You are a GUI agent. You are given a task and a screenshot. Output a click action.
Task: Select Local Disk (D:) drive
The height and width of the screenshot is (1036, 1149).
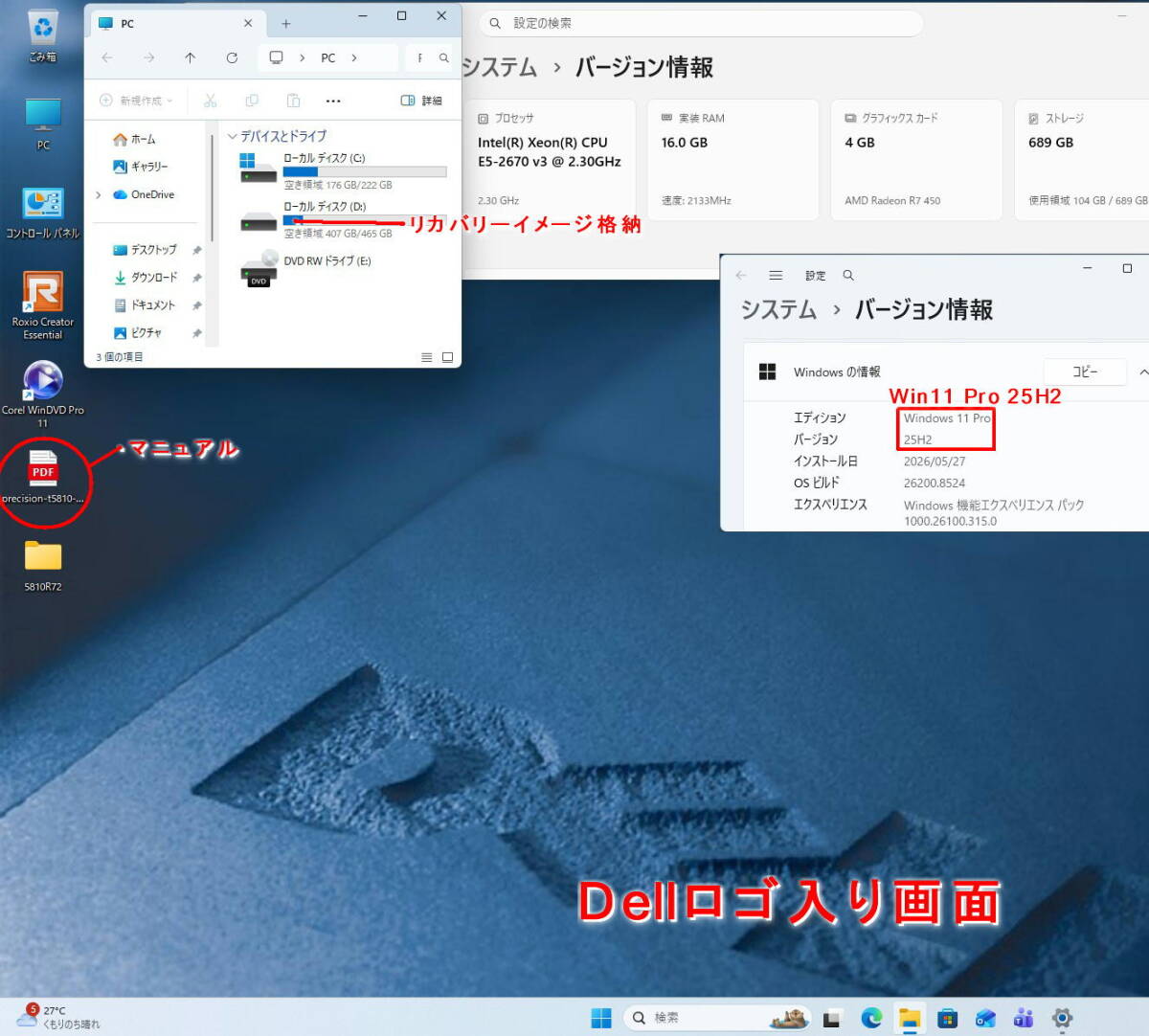pos(343,219)
